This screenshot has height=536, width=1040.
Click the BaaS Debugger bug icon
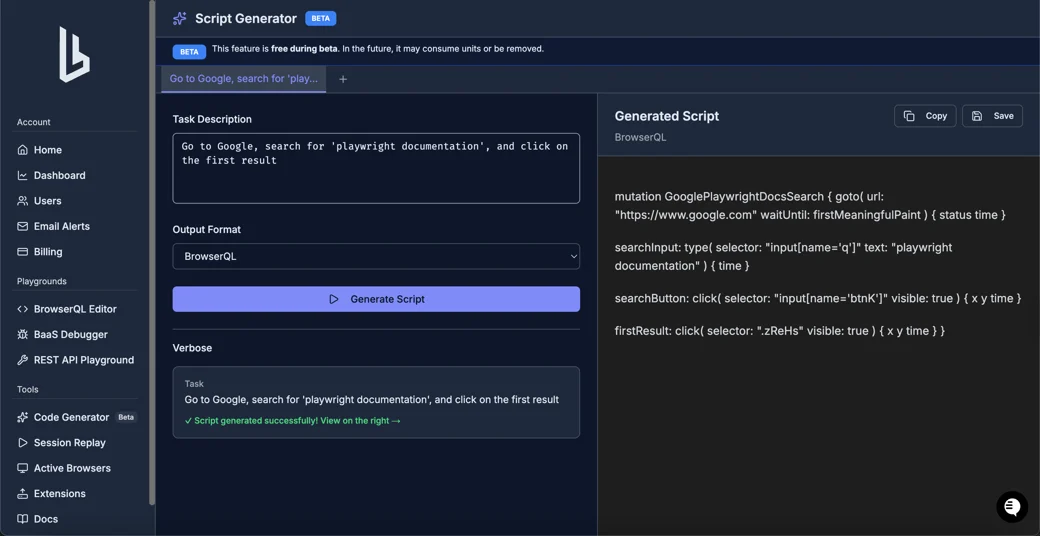click(x=23, y=334)
